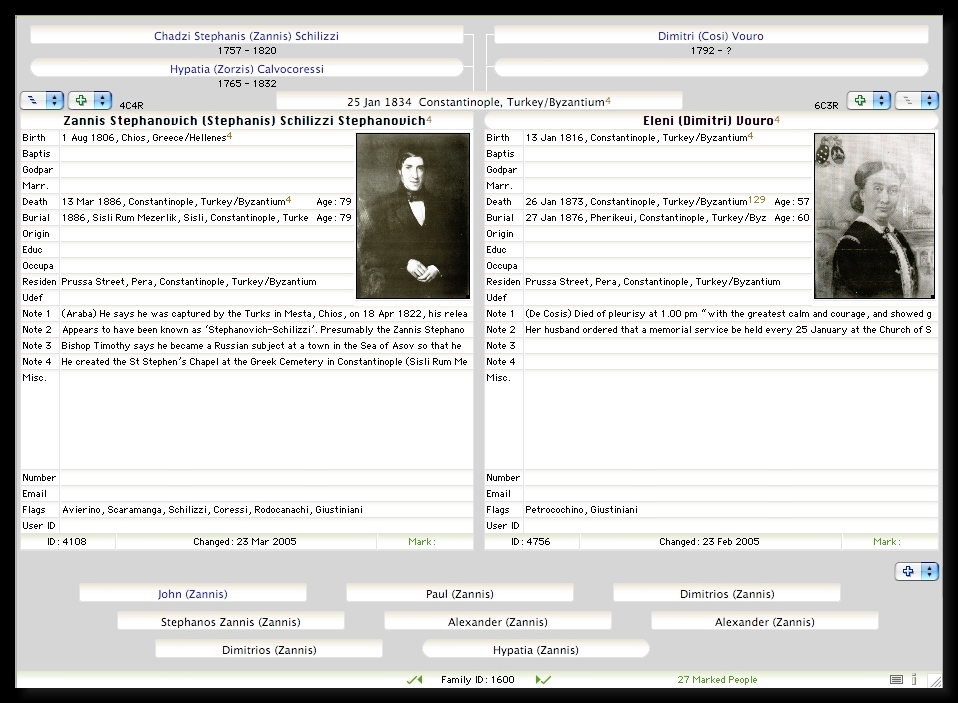Select child John (Zannis)
Image resolution: width=958 pixels, height=703 pixels.
point(192,594)
